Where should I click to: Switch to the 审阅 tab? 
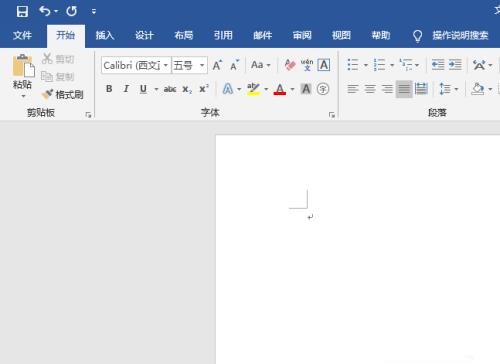coord(302,35)
